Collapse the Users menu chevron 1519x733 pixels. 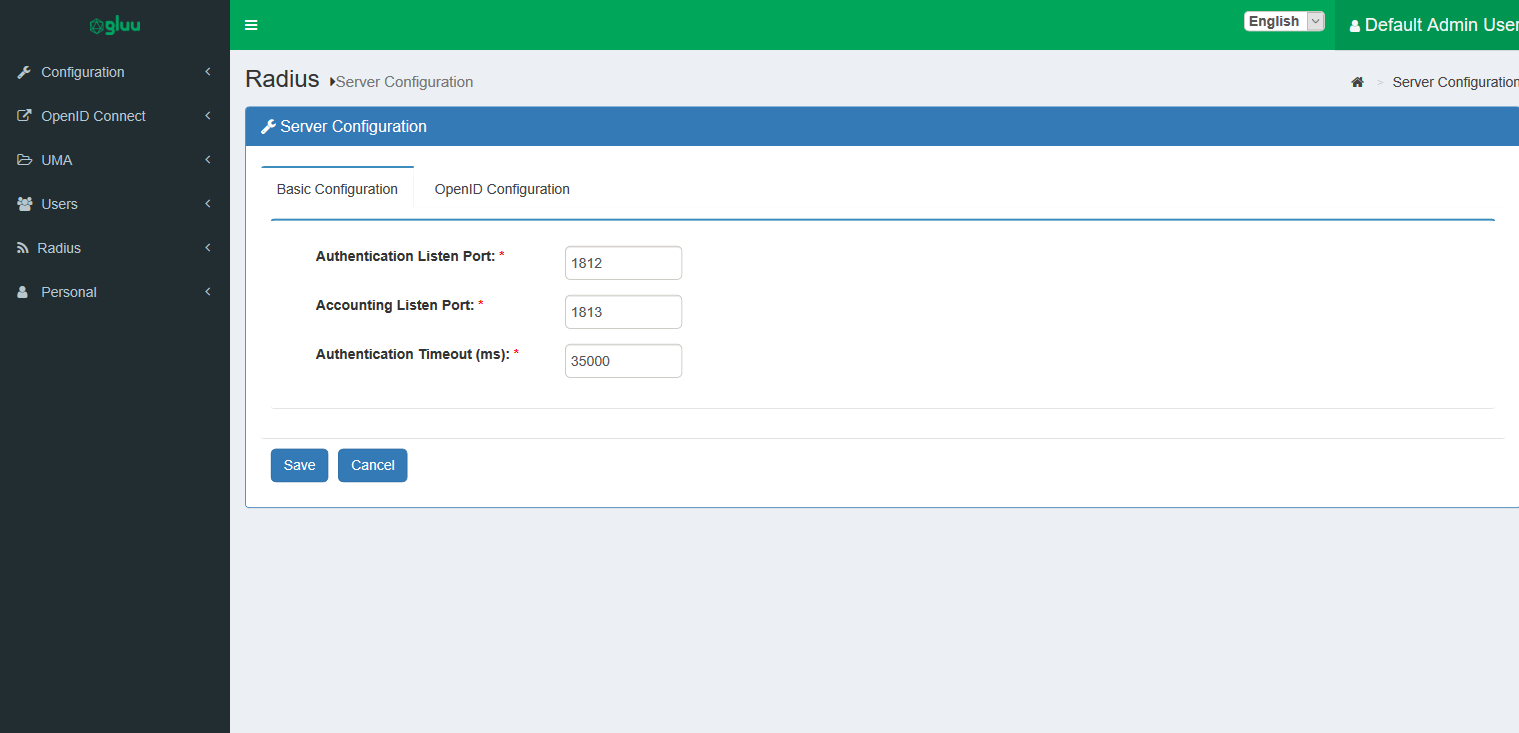[207, 203]
